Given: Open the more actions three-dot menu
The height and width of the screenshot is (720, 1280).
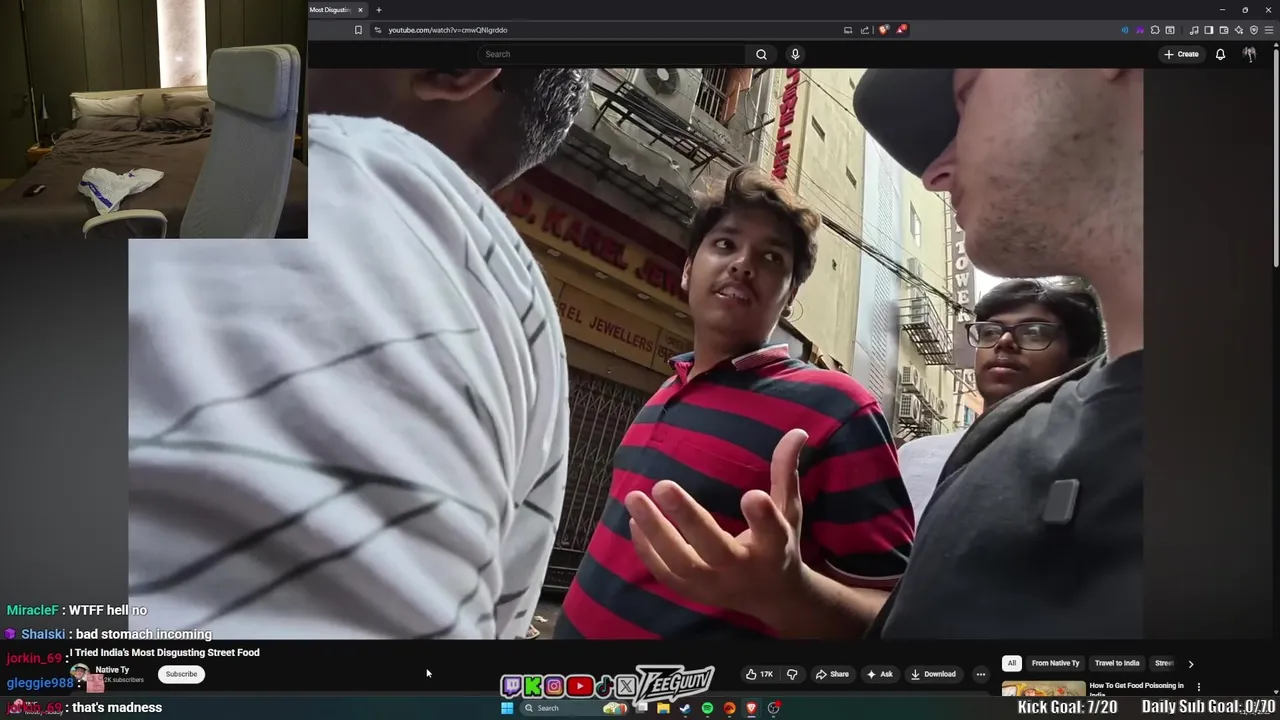Looking at the screenshot, I should coord(980,674).
